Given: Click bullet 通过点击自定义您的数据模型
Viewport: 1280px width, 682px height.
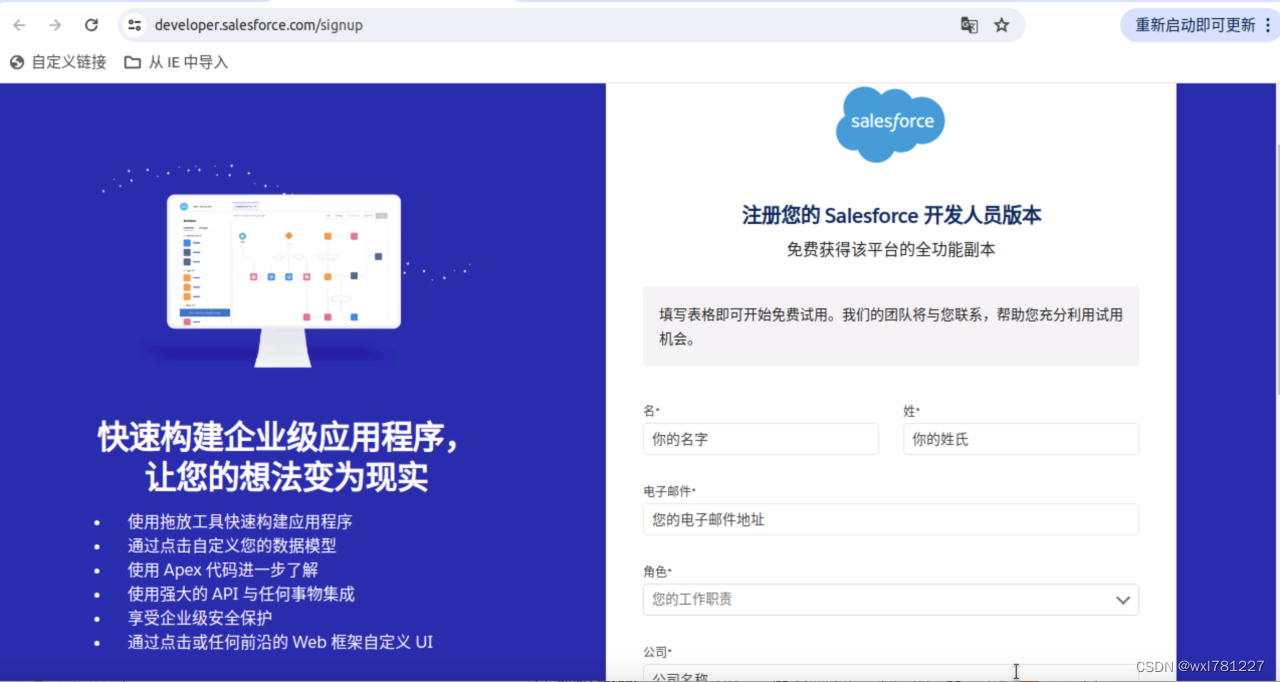Looking at the screenshot, I should [x=232, y=546].
